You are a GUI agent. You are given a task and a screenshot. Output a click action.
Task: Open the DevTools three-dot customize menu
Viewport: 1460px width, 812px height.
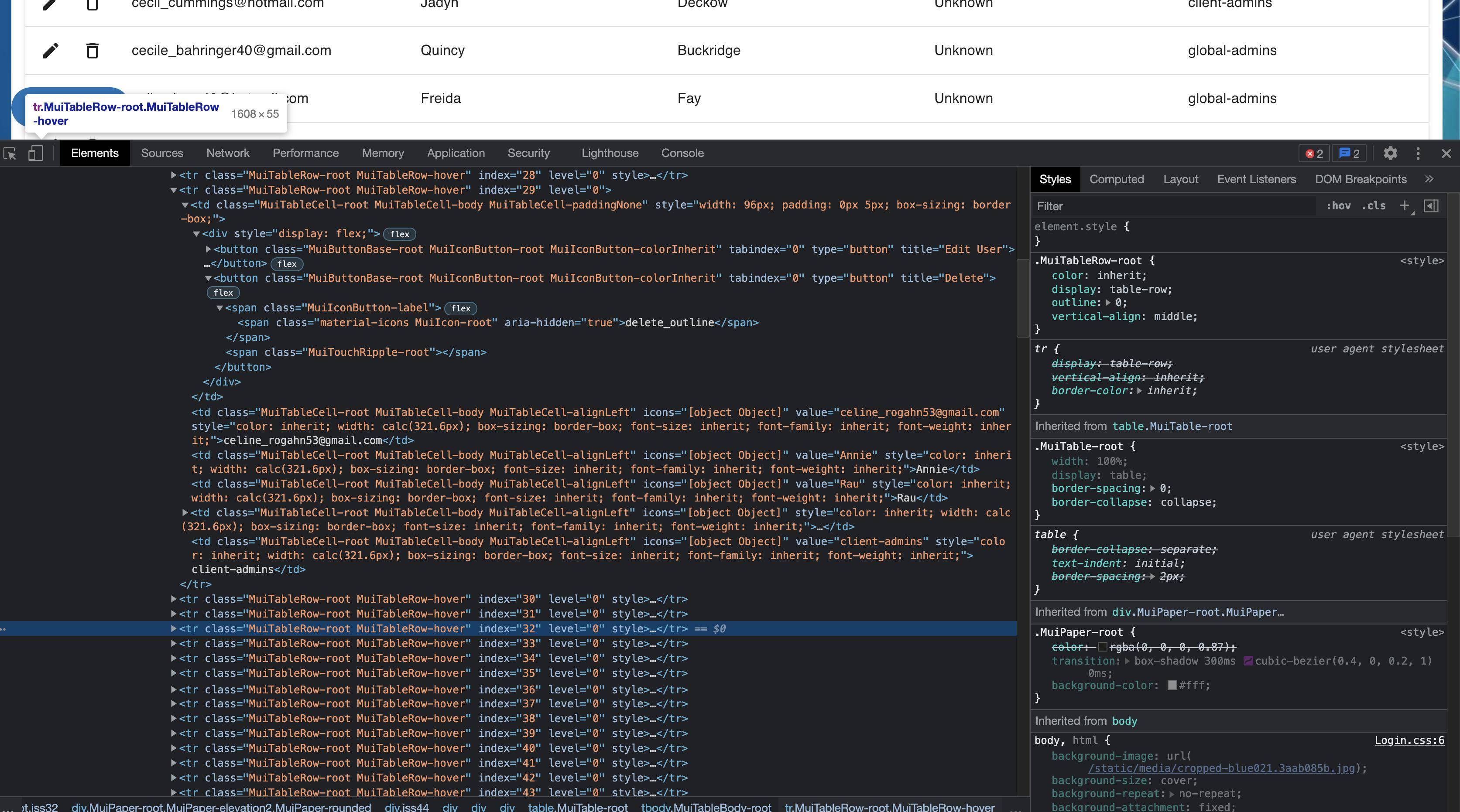tap(1418, 154)
